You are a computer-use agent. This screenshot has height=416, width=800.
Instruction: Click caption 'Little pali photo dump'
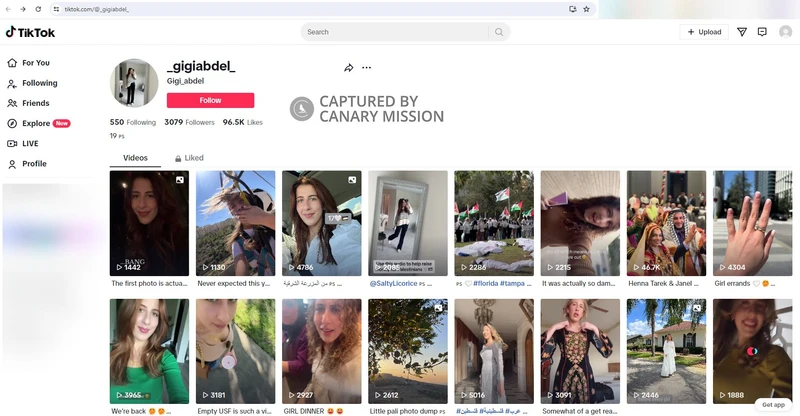[404, 411]
